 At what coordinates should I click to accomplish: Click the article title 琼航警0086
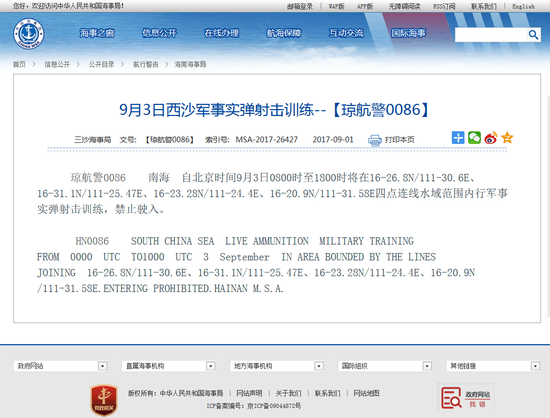click(274, 110)
